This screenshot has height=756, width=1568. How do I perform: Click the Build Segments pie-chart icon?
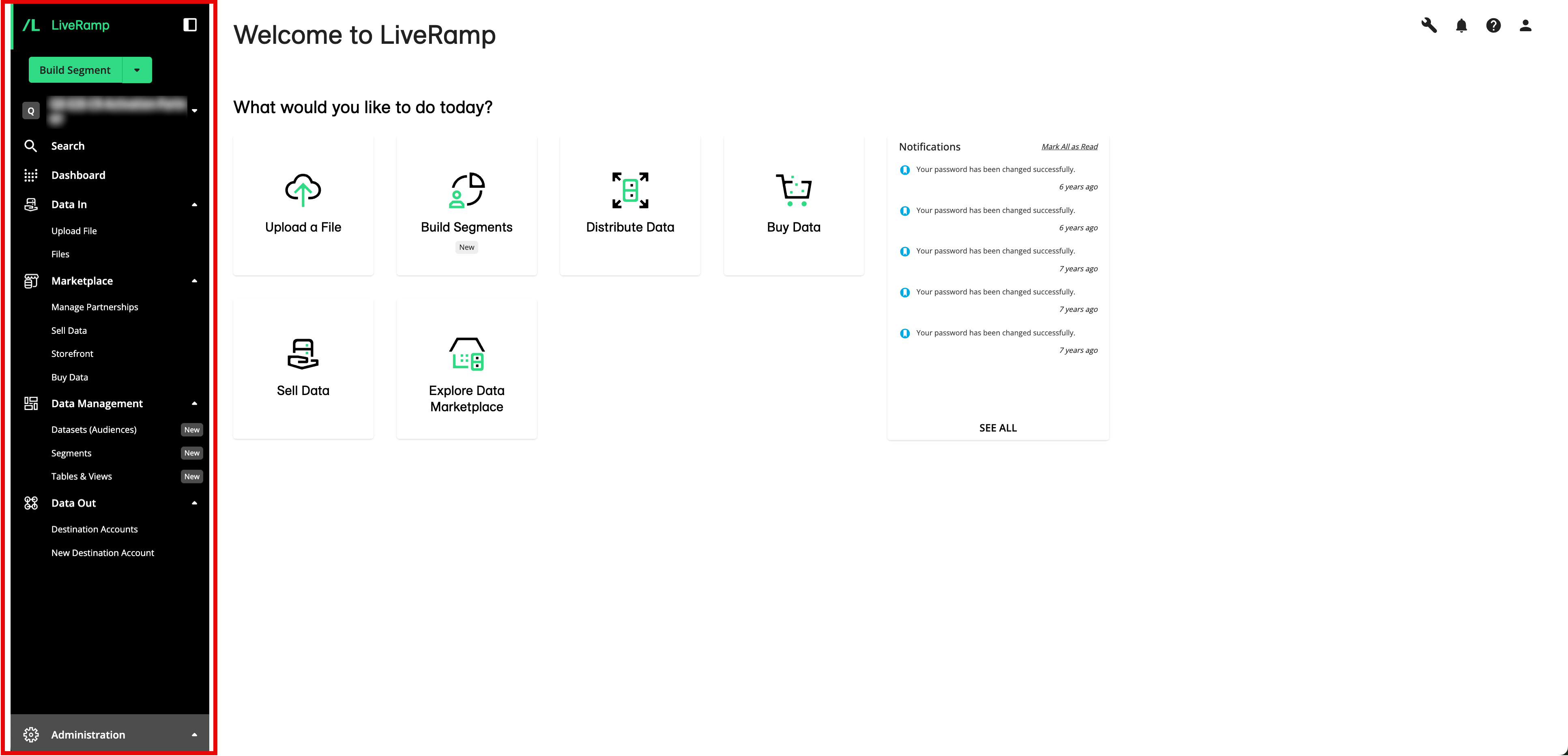(467, 190)
